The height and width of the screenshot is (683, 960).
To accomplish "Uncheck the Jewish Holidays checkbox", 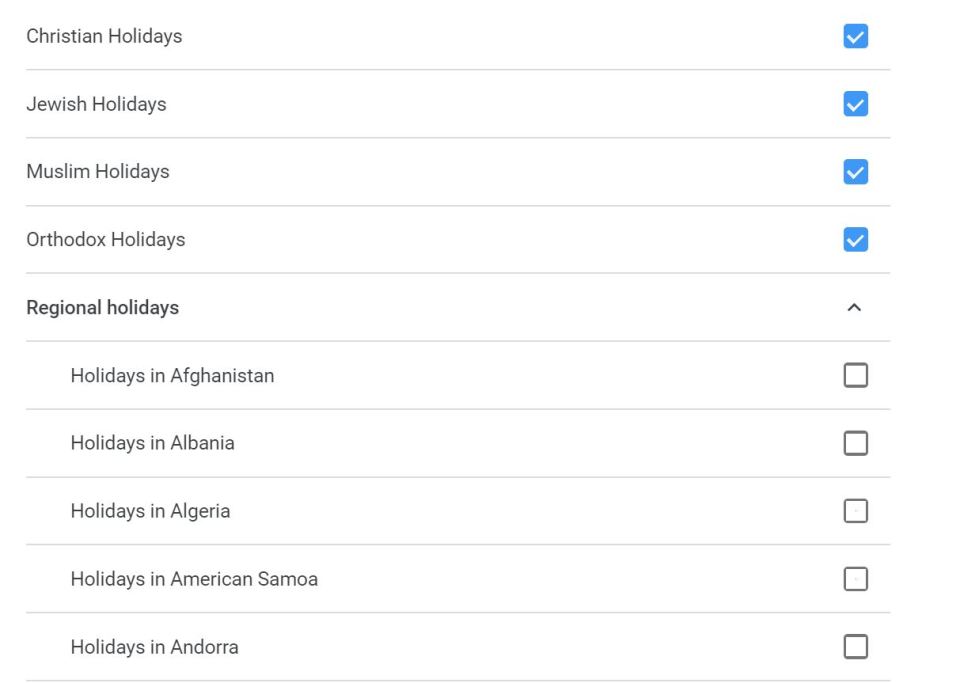I will pyautogui.click(x=855, y=104).
